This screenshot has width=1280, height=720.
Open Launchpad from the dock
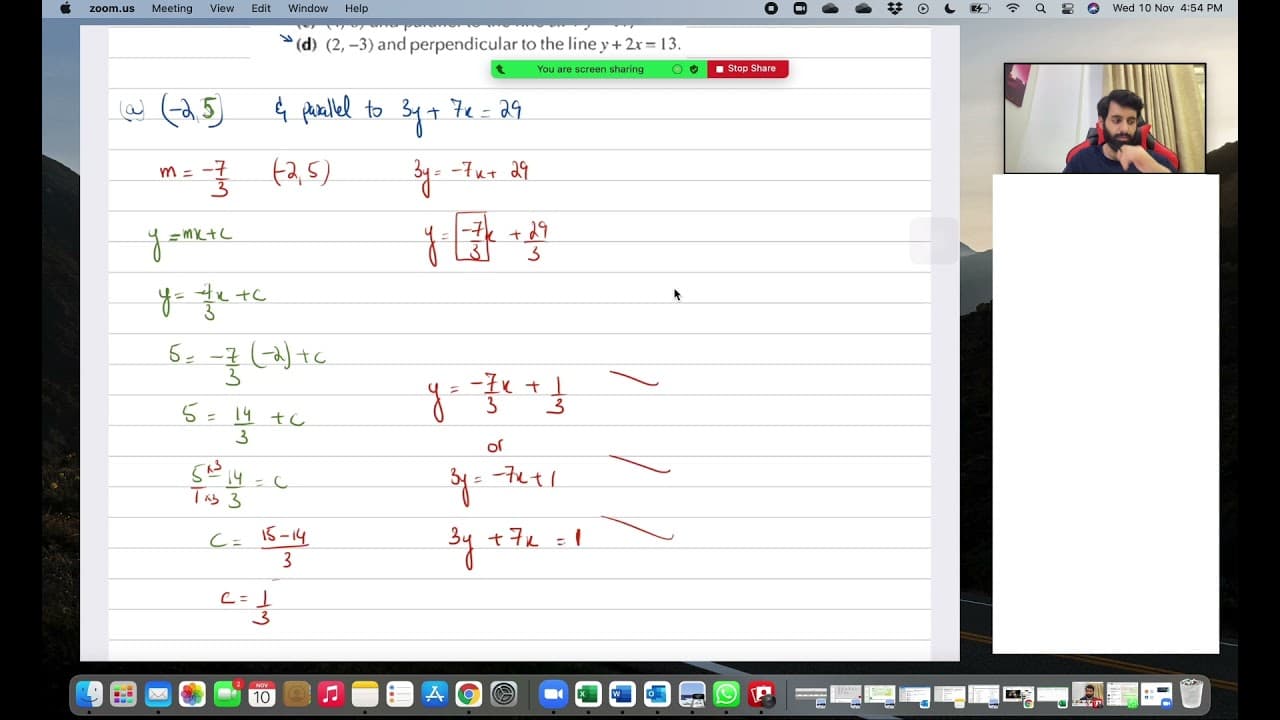(x=123, y=694)
